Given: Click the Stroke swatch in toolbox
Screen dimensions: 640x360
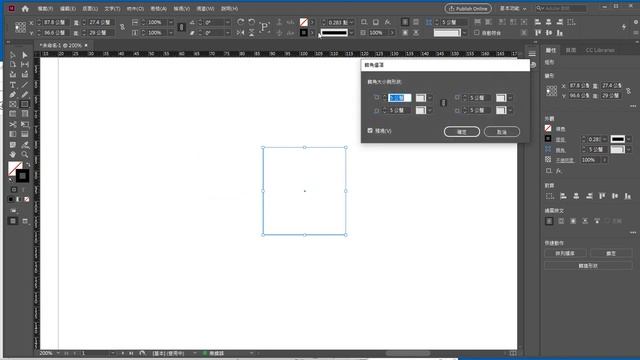Looking at the screenshot, I should click(x=22, y=176).
